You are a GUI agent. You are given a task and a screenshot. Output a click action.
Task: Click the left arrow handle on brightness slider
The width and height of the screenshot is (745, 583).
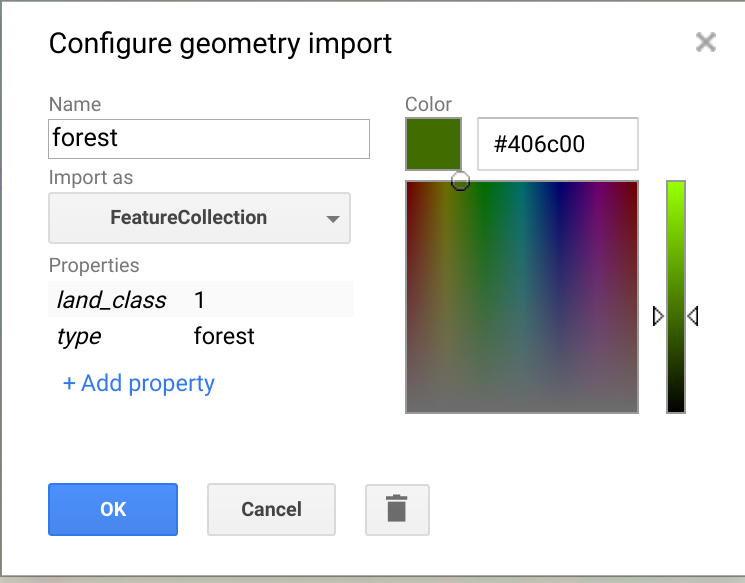pyautogui.click(x=658, y=316)
